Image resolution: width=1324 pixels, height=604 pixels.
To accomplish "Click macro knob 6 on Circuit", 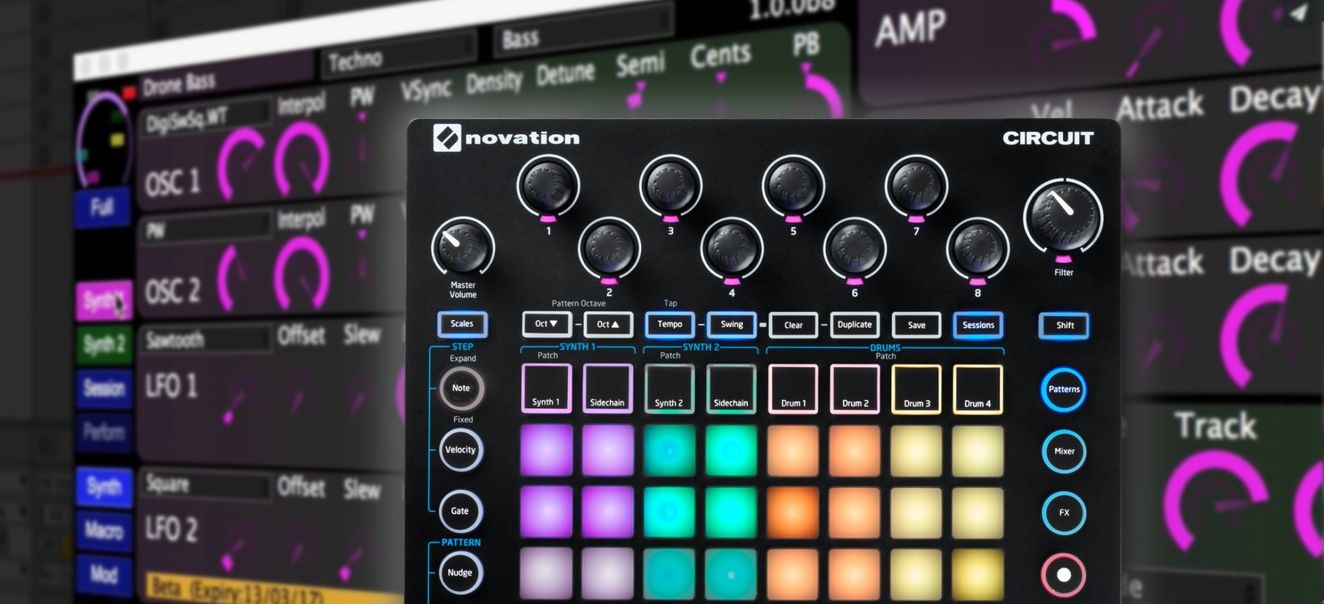I will 855,249.
